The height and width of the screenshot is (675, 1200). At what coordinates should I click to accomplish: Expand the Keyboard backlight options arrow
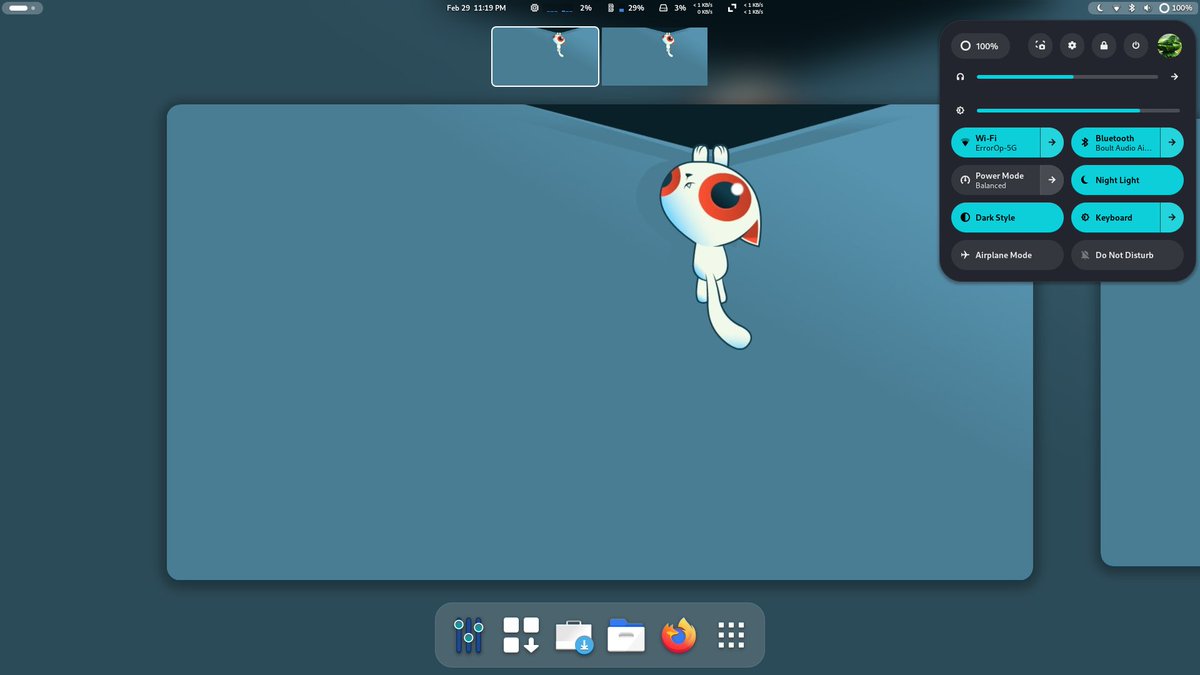[x=1172, y=217]
